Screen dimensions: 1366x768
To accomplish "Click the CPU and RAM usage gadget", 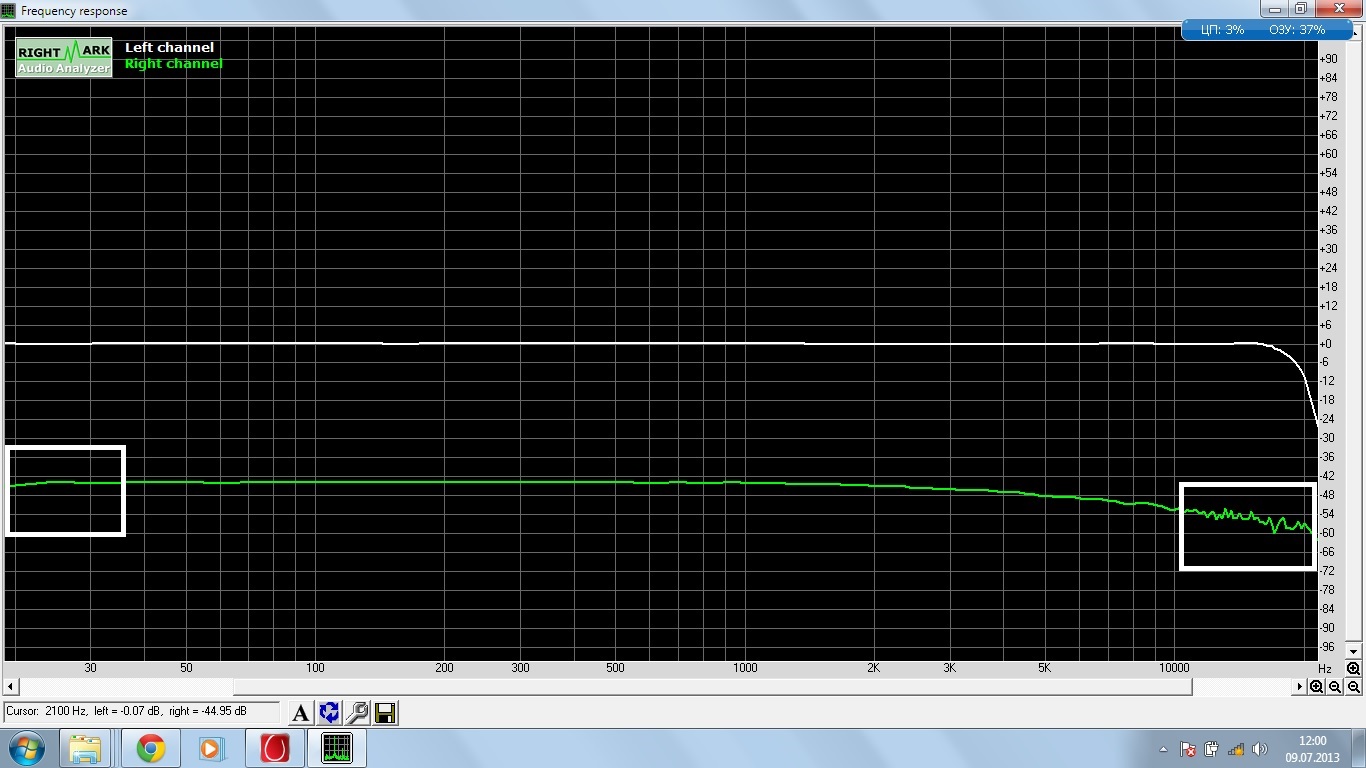I will click(1266, 30).
